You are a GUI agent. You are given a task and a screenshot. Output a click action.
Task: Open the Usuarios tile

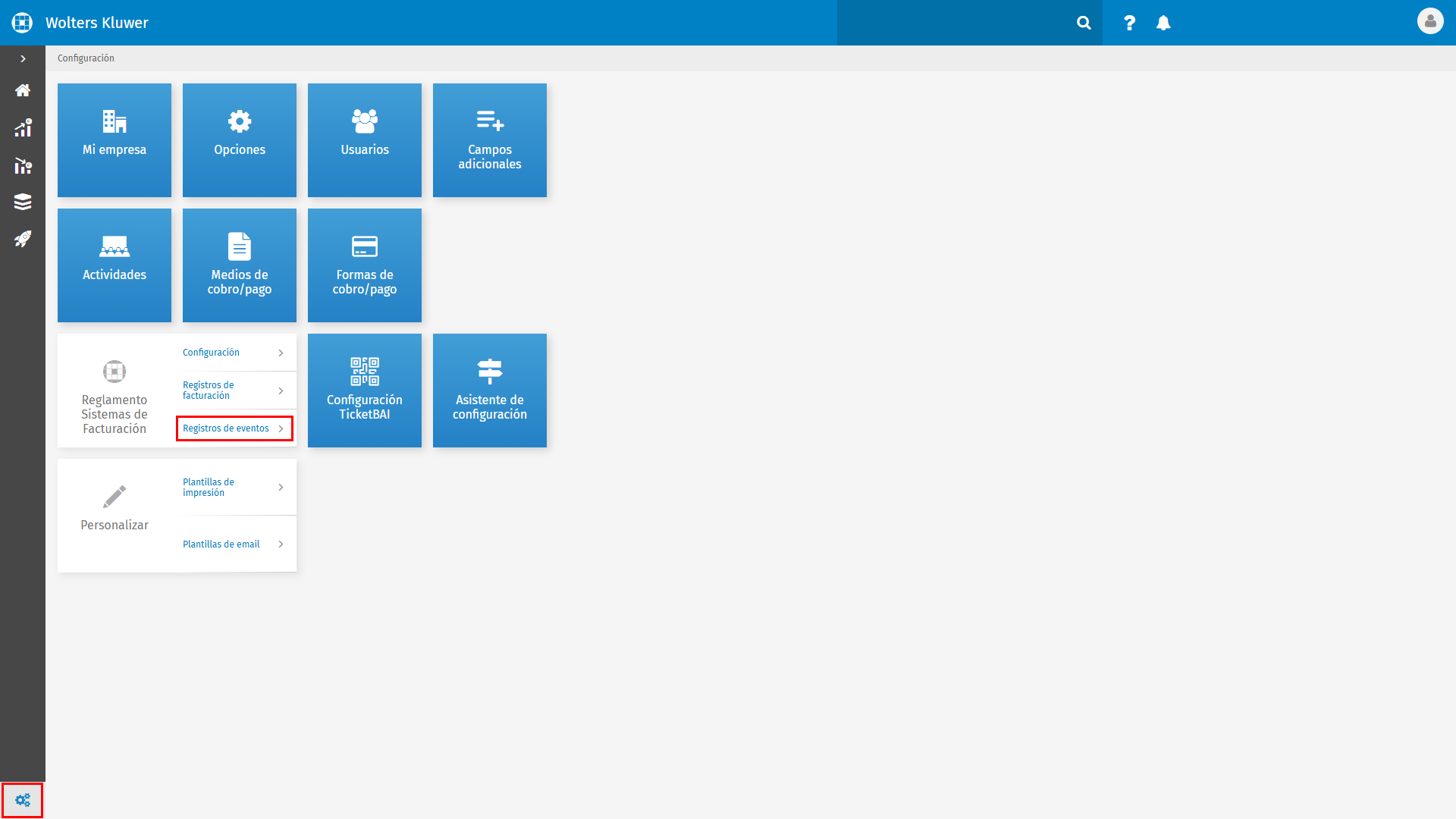pyautogui.click(x=365, y=140)
